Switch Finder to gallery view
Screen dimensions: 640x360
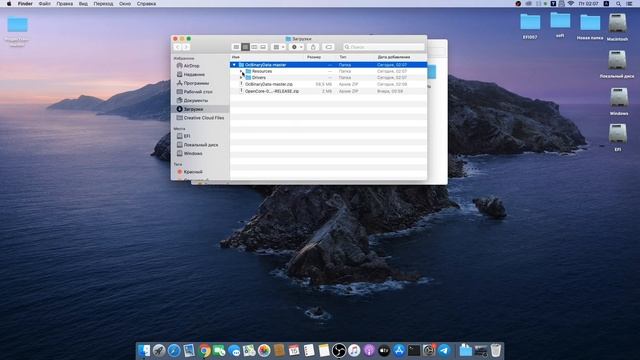point(263,47)
